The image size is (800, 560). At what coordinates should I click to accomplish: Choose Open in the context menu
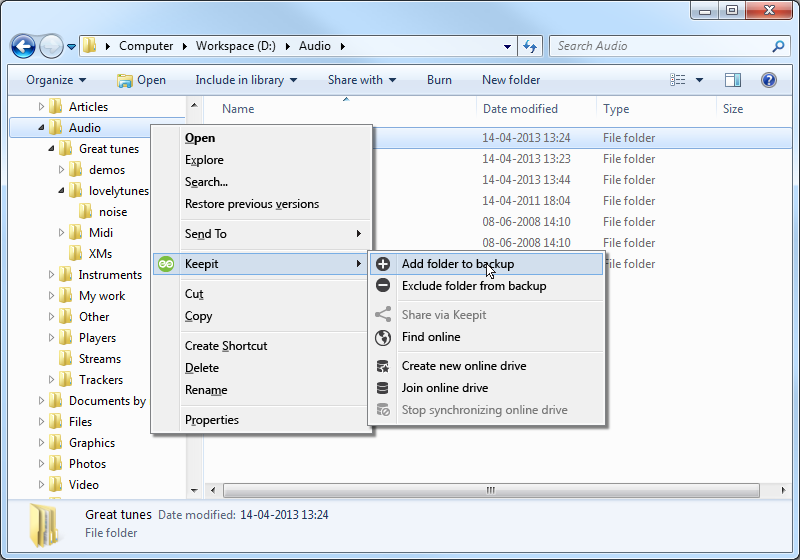pyautogui.click(x=262, y=138)
